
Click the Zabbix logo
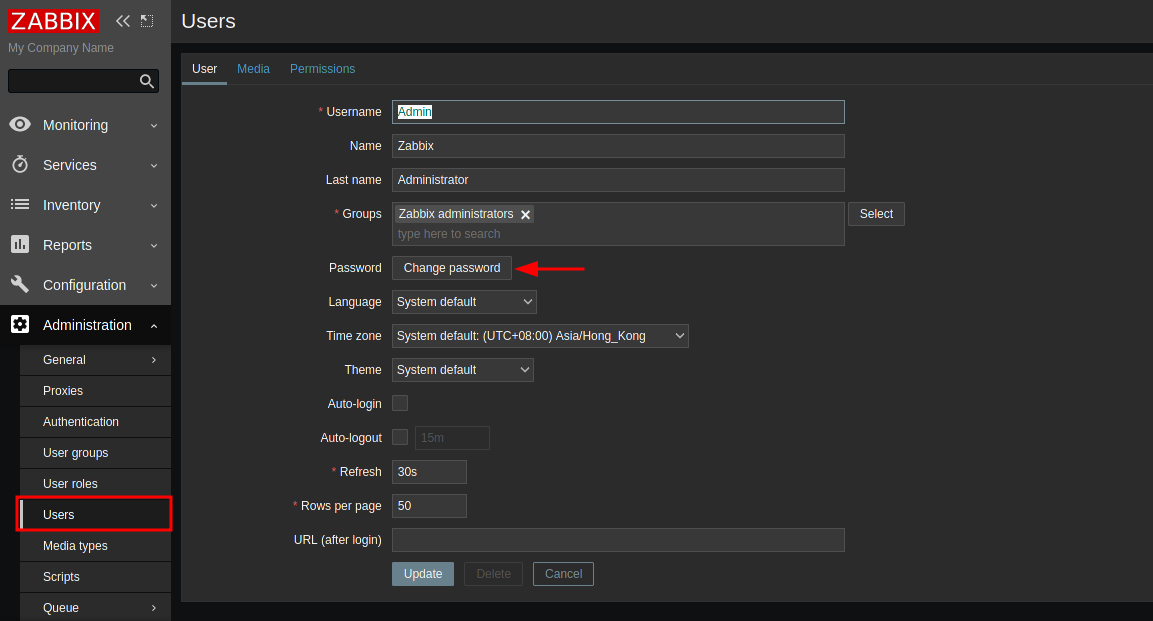click(x=53, y=21)
